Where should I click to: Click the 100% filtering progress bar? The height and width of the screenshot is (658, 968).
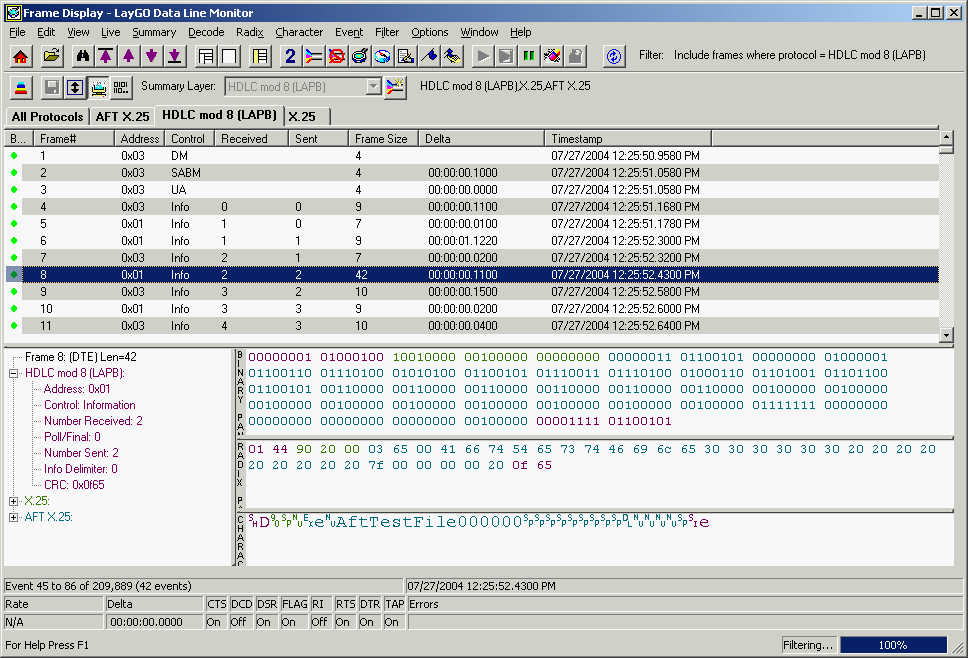pos(893,645)
